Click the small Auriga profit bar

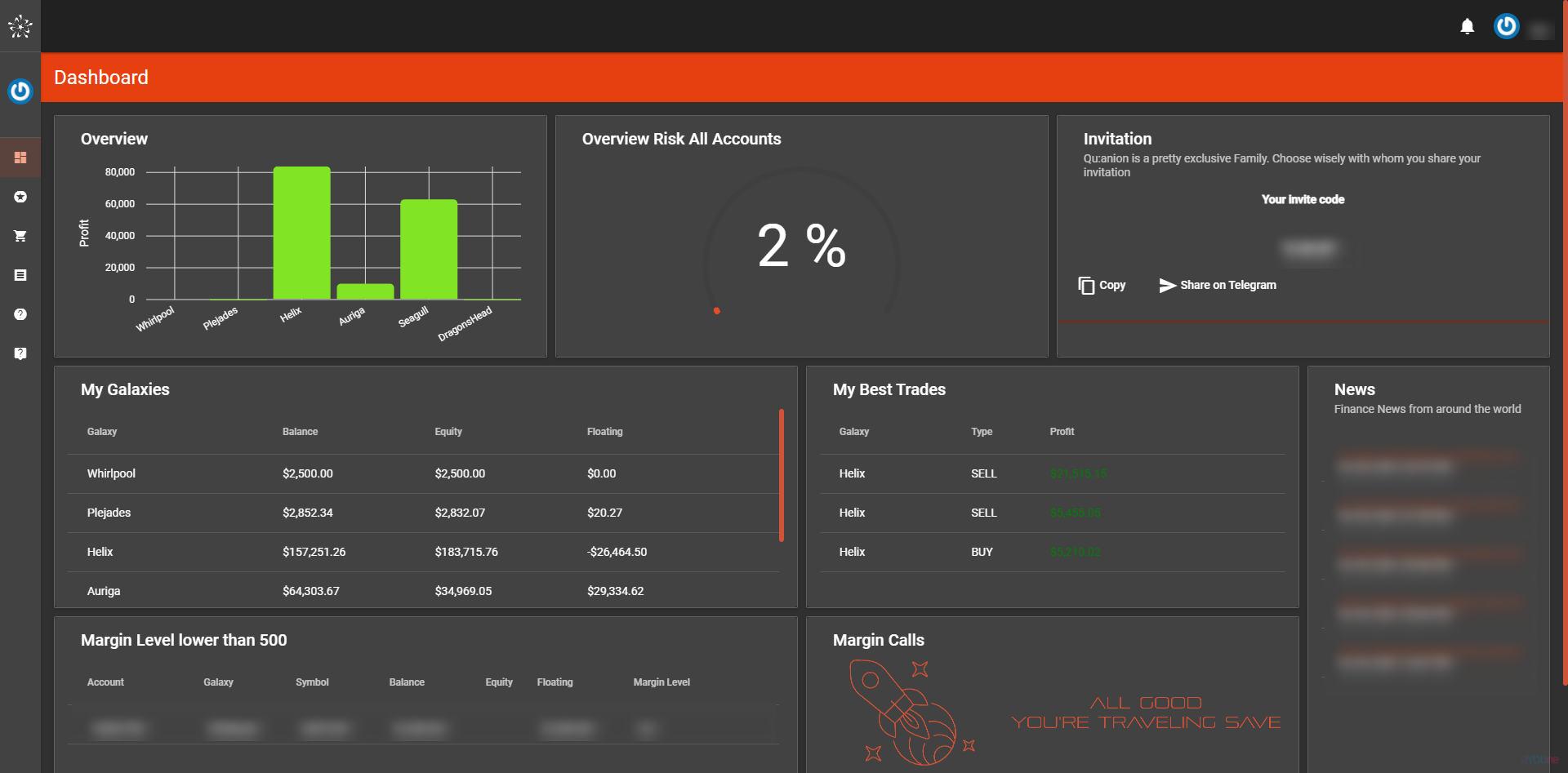pyautogui.click(x=365, y=291)
